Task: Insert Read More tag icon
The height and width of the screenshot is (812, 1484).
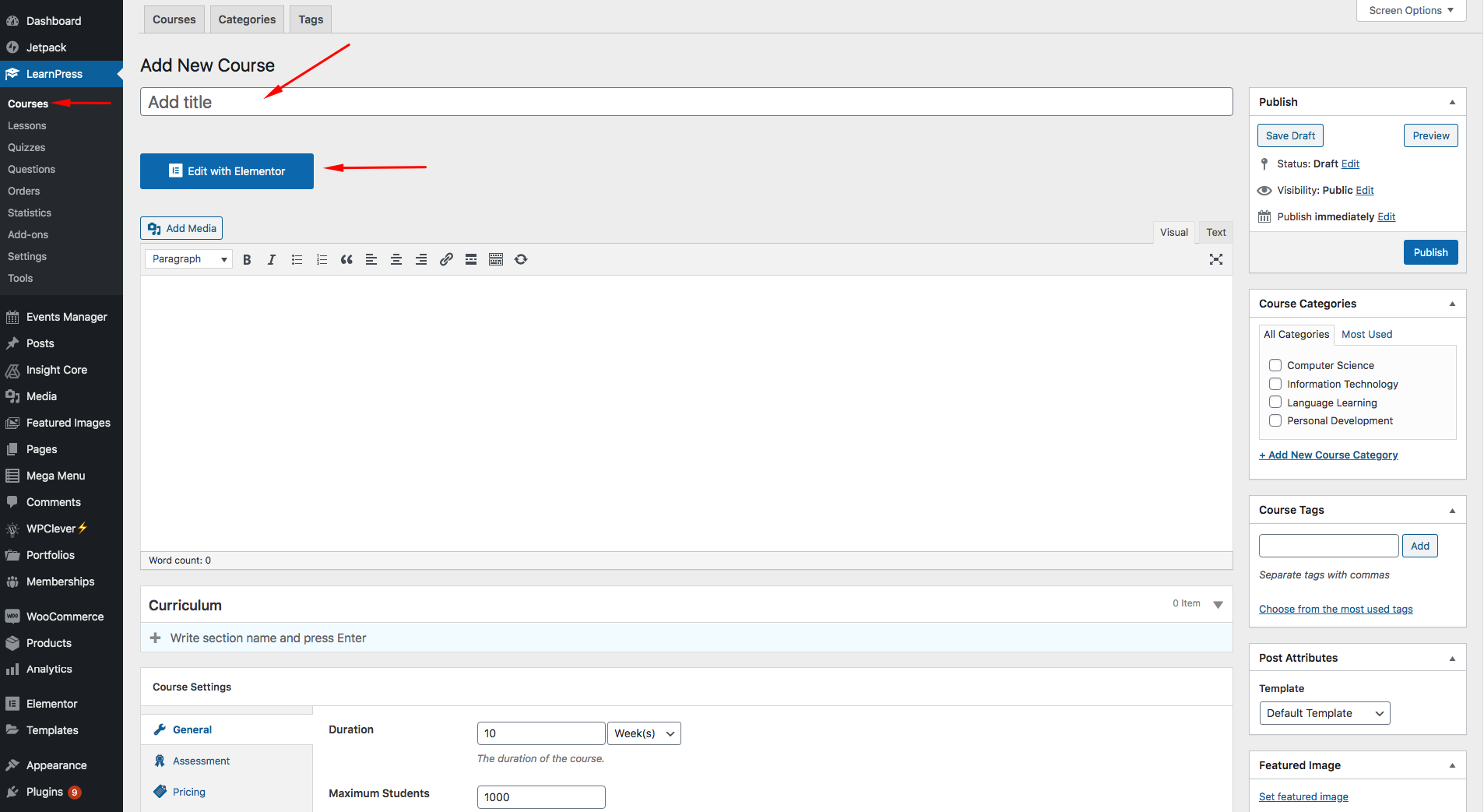Action: tap(471, 259)
